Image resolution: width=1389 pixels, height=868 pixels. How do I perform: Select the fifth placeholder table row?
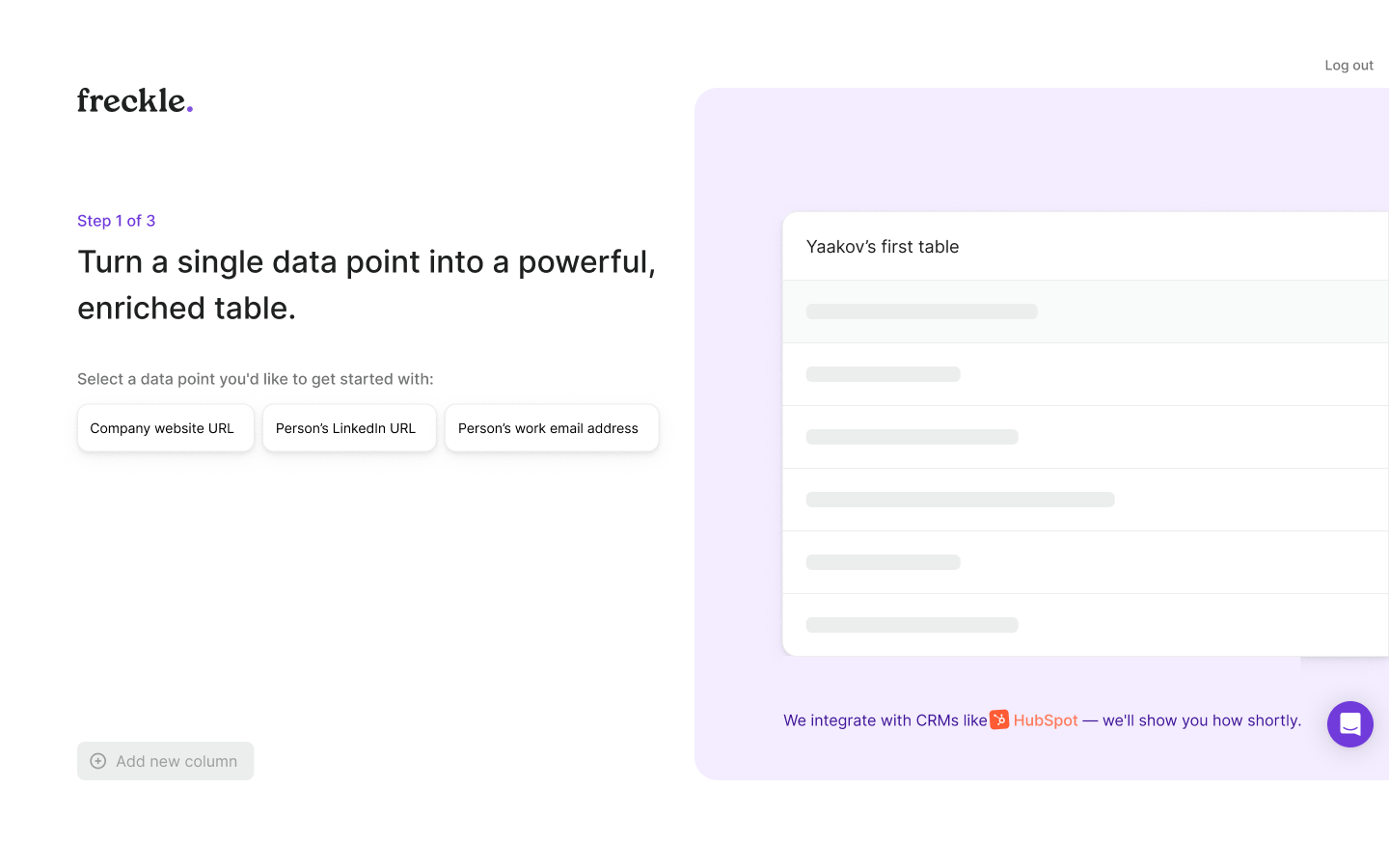click(x=1085, y=562)
